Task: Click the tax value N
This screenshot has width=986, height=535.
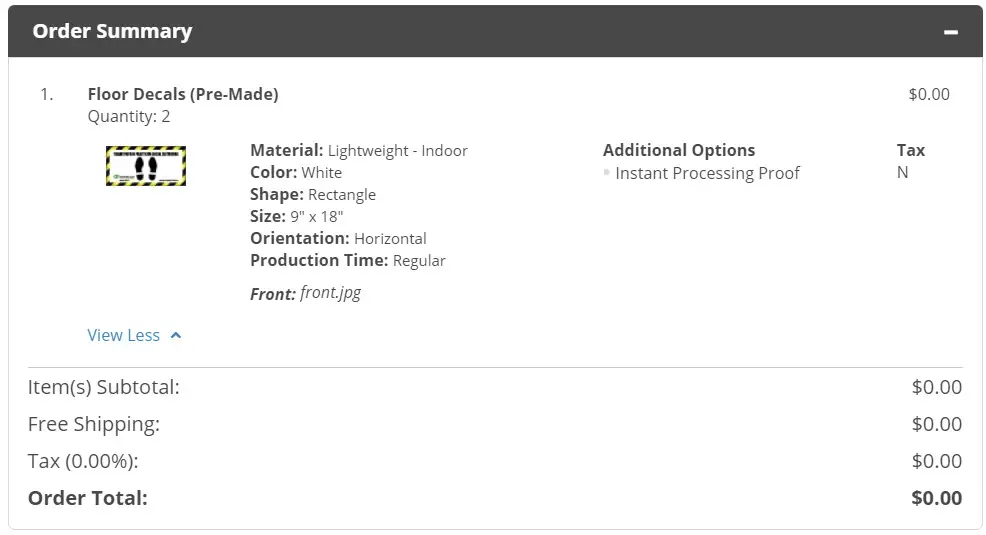Action: click(x=902, y=172)
